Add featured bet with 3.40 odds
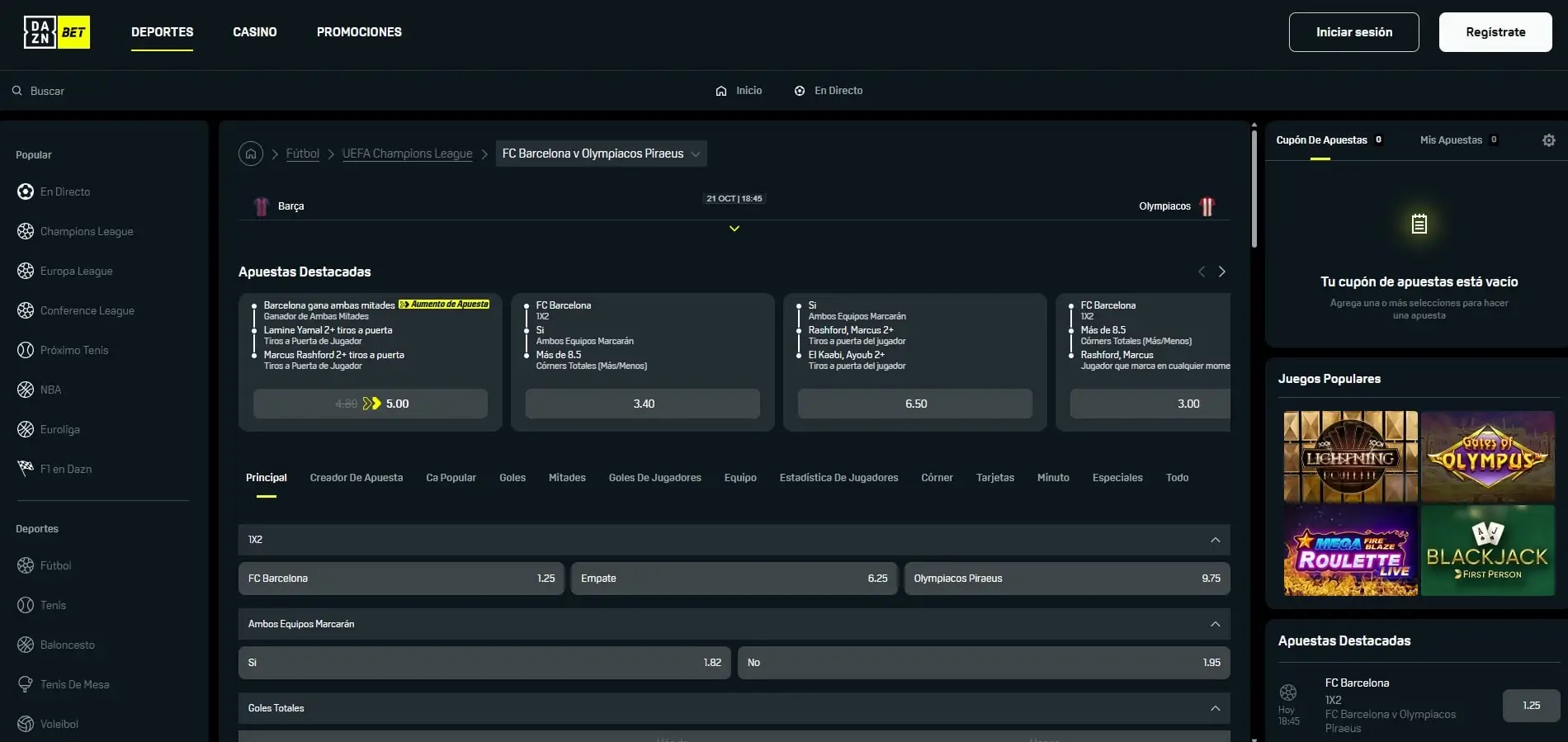The height and width of the screenshot is (742, 1568). tap(643, 404)
